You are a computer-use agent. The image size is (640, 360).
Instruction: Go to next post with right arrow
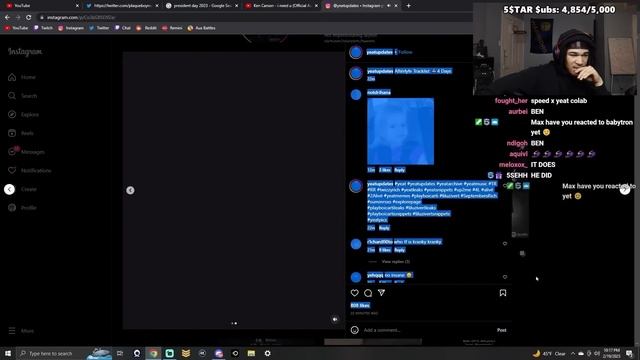(625, 189)
